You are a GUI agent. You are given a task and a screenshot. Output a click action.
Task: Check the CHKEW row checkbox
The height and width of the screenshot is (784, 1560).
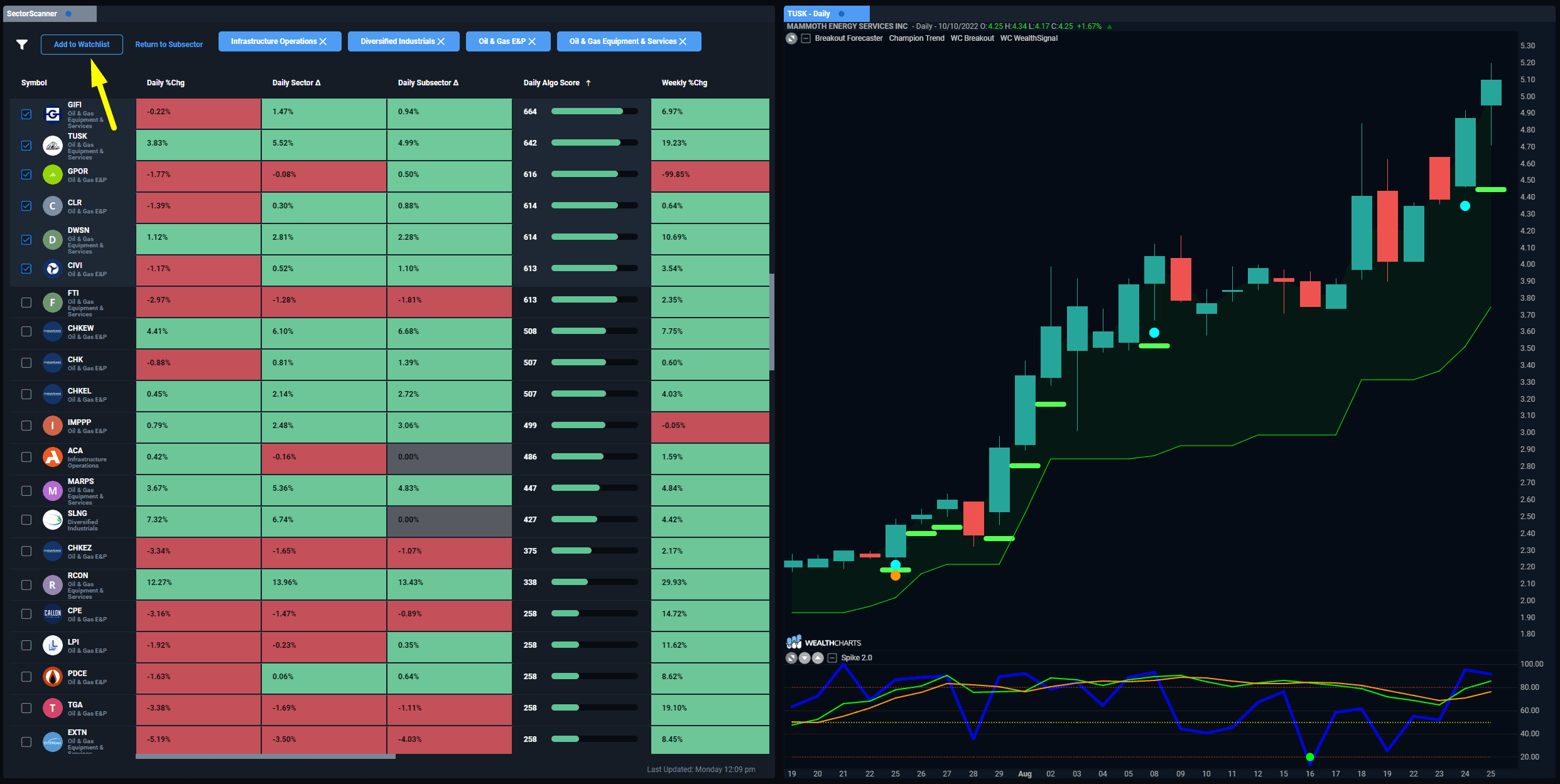pyautogui.click(x=26, y=331)
